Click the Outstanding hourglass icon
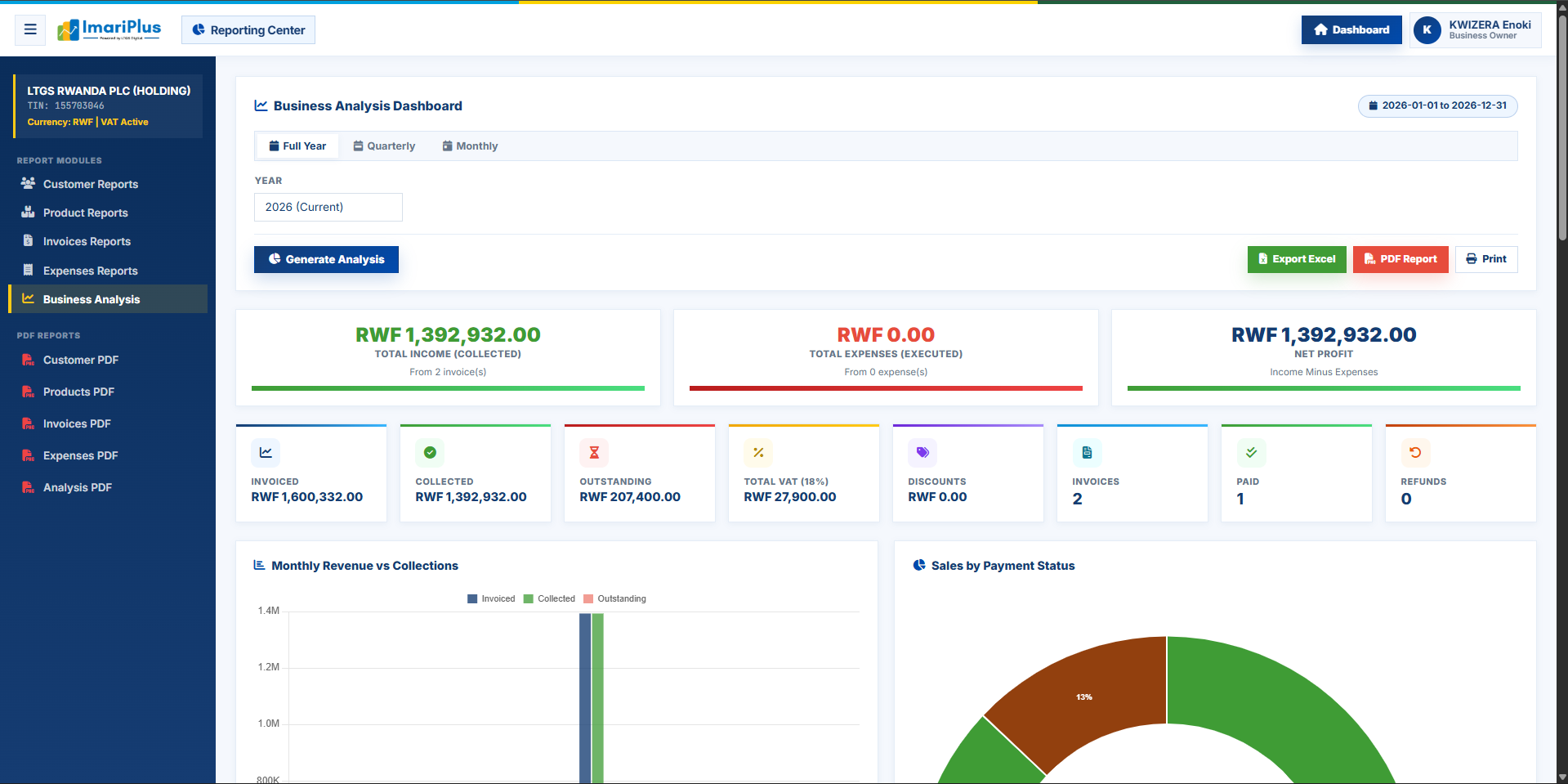The image size is (1568, 784). click(x=594, y=452)
